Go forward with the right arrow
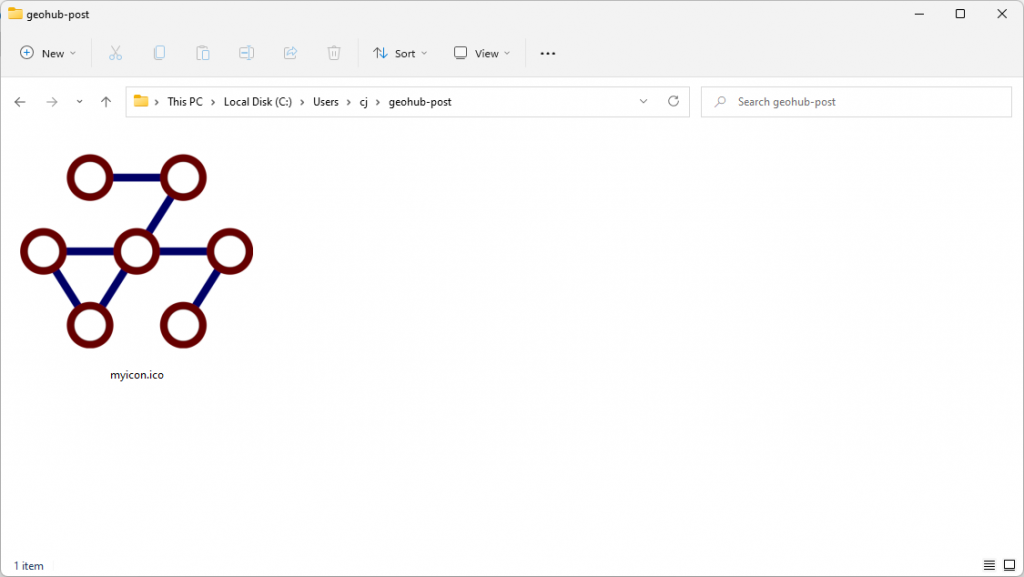 (x=52, y=102)
